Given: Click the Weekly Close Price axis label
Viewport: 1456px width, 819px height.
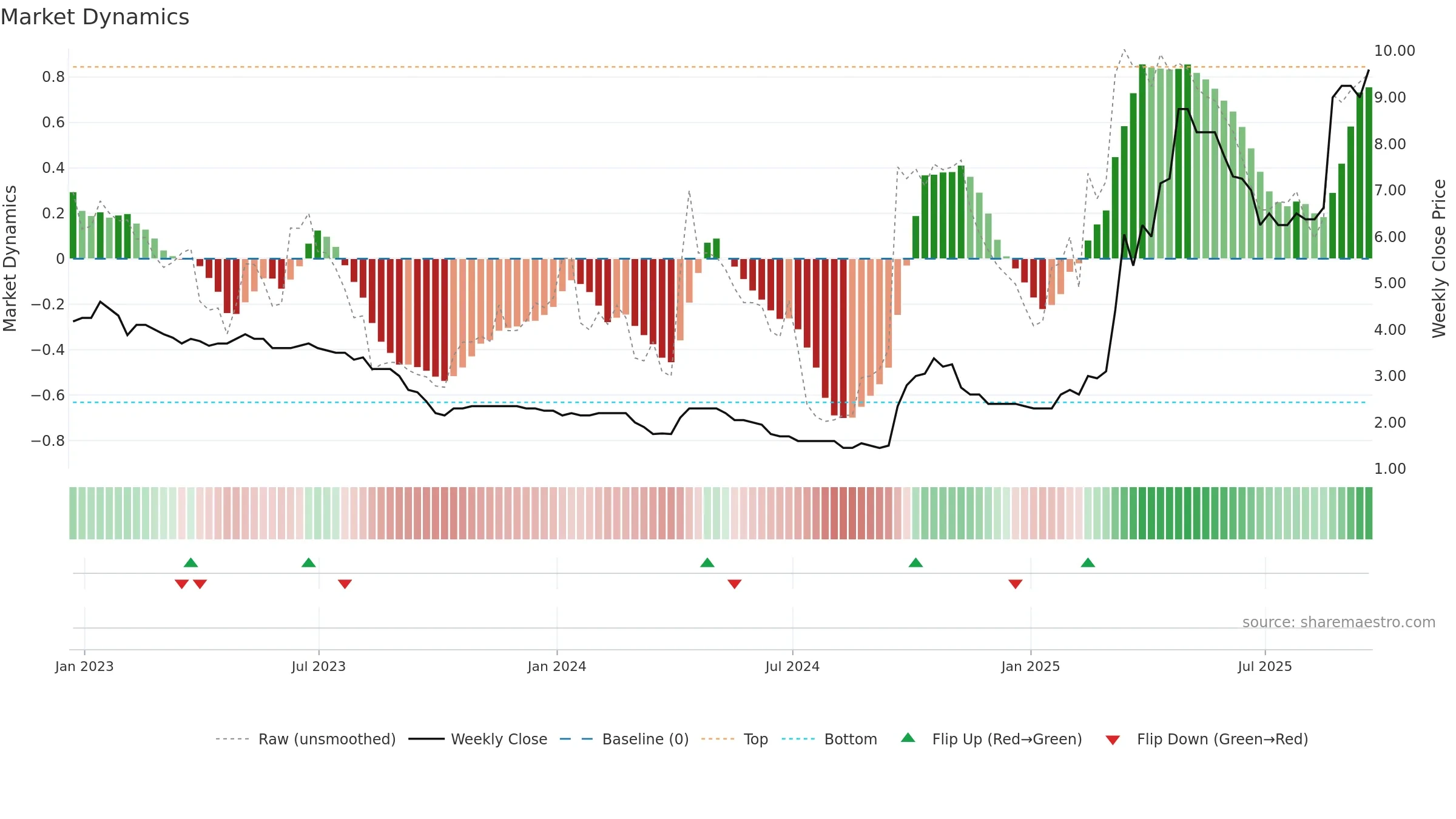Looking at the screenshot, I should pyautogui.click(x=1439, y=258).
